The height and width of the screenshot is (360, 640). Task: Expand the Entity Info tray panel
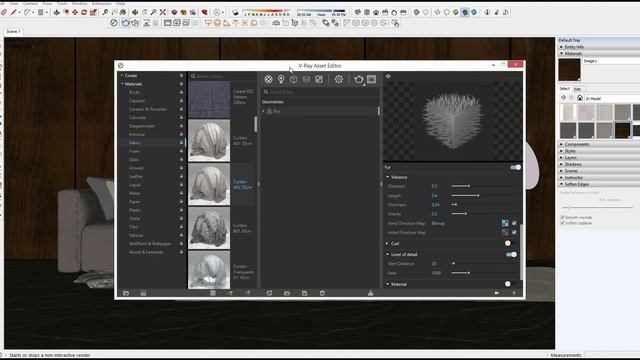coord(599,47)
